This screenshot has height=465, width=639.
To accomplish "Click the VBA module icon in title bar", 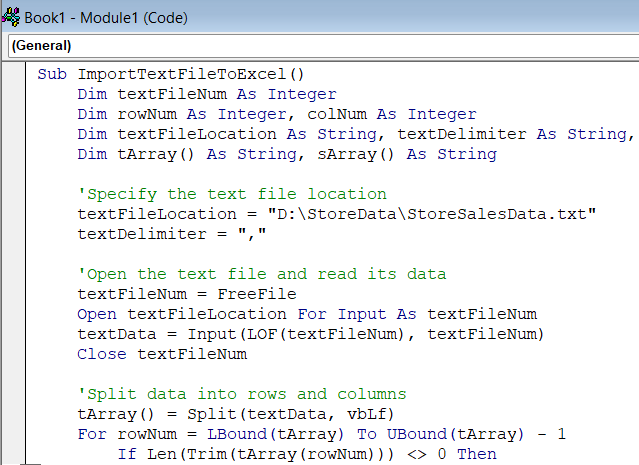I will 11,18.
